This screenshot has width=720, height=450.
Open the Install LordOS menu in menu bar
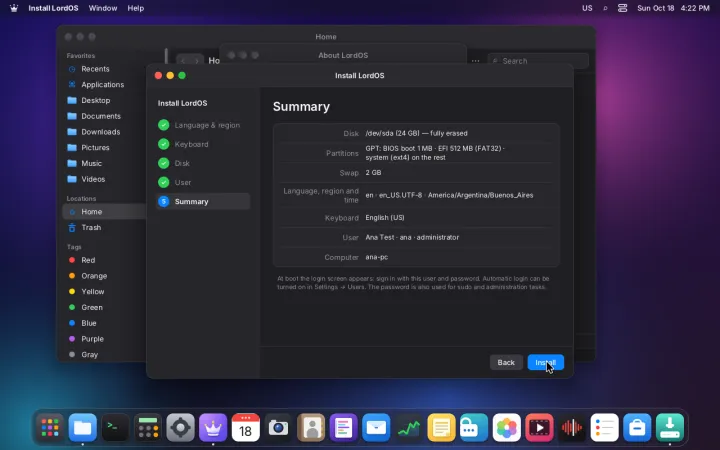53,8
